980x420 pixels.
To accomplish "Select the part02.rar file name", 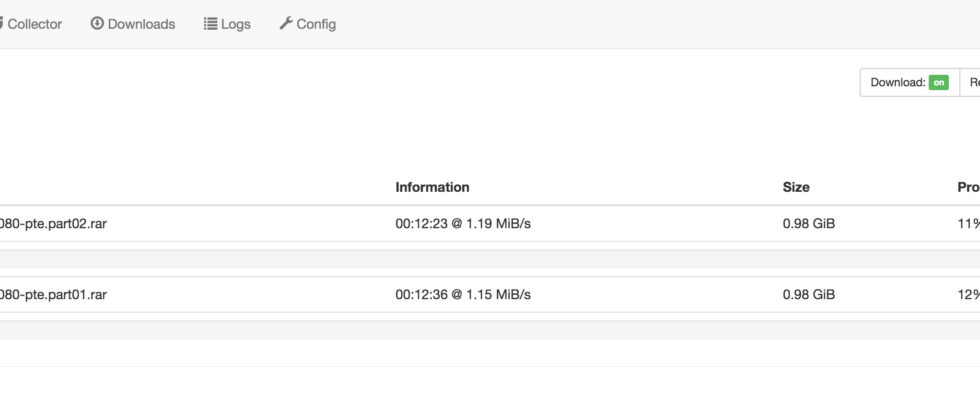I will 53,224.
